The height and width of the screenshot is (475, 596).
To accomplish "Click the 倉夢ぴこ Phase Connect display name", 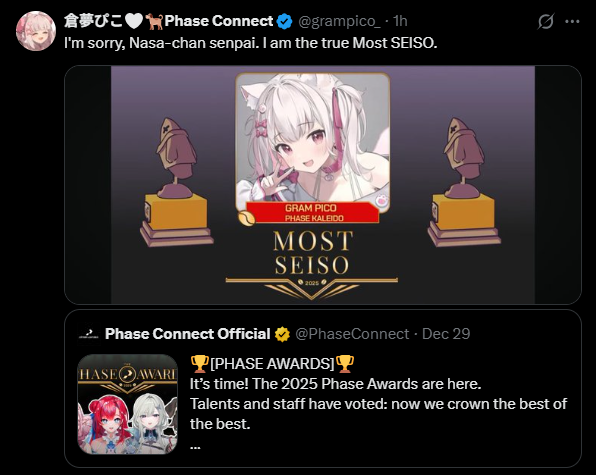I will click(x=168, y=21).
